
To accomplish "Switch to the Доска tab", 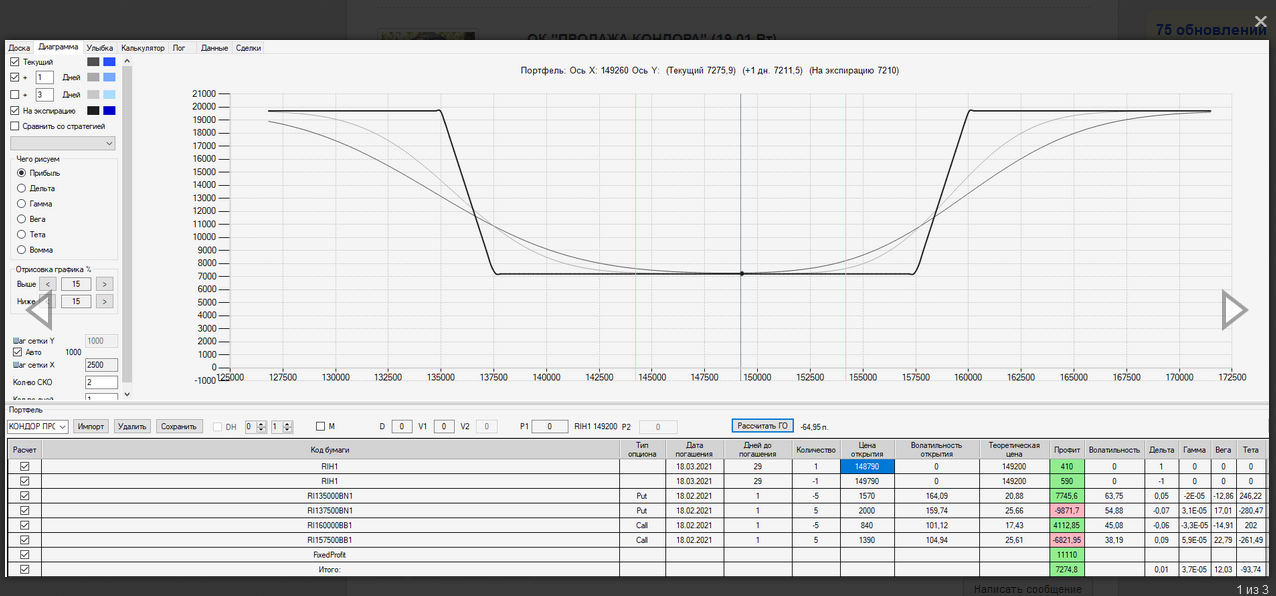I will tap(19, 47).
